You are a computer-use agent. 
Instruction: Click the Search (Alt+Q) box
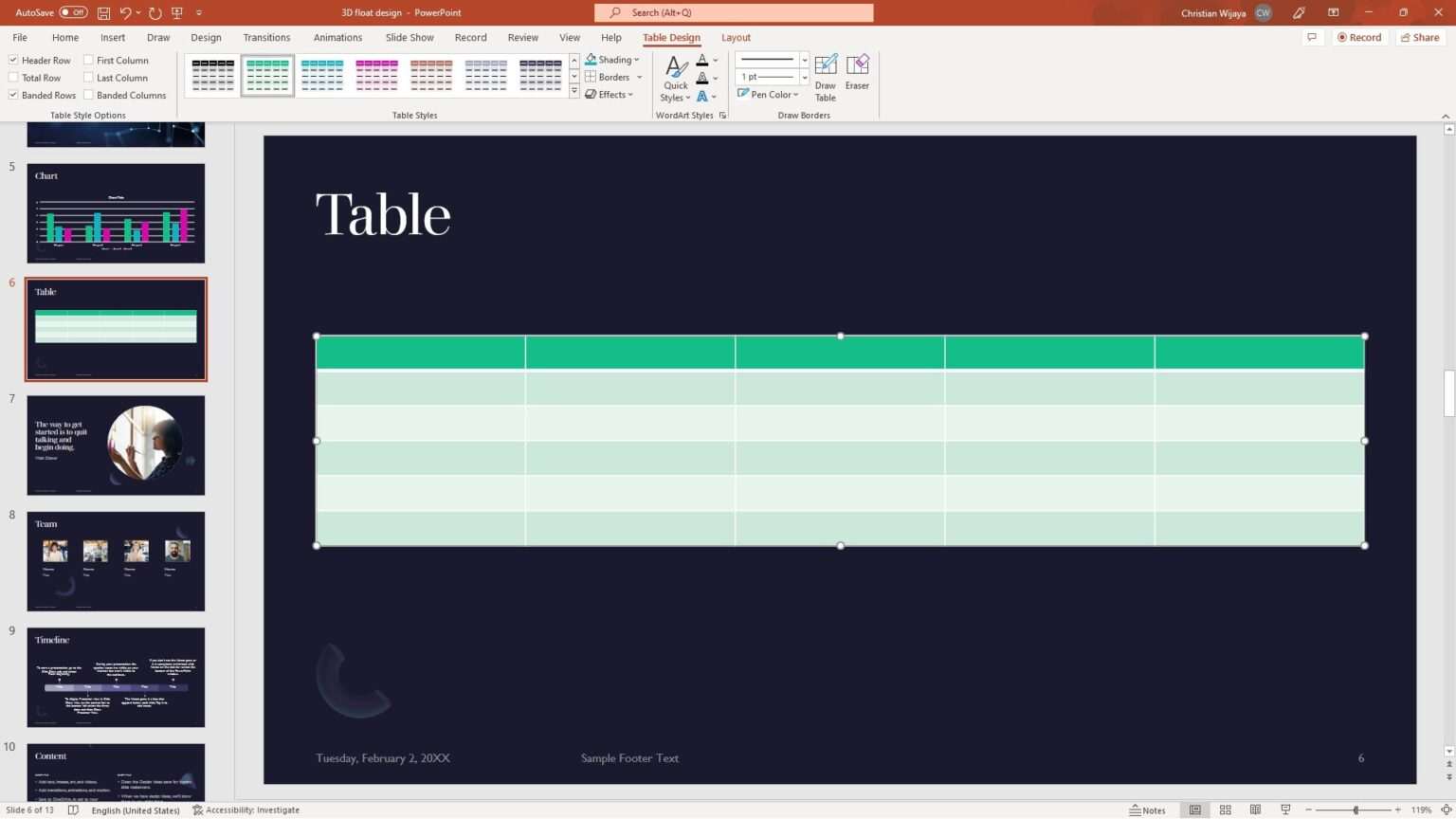tap(734, 13)
